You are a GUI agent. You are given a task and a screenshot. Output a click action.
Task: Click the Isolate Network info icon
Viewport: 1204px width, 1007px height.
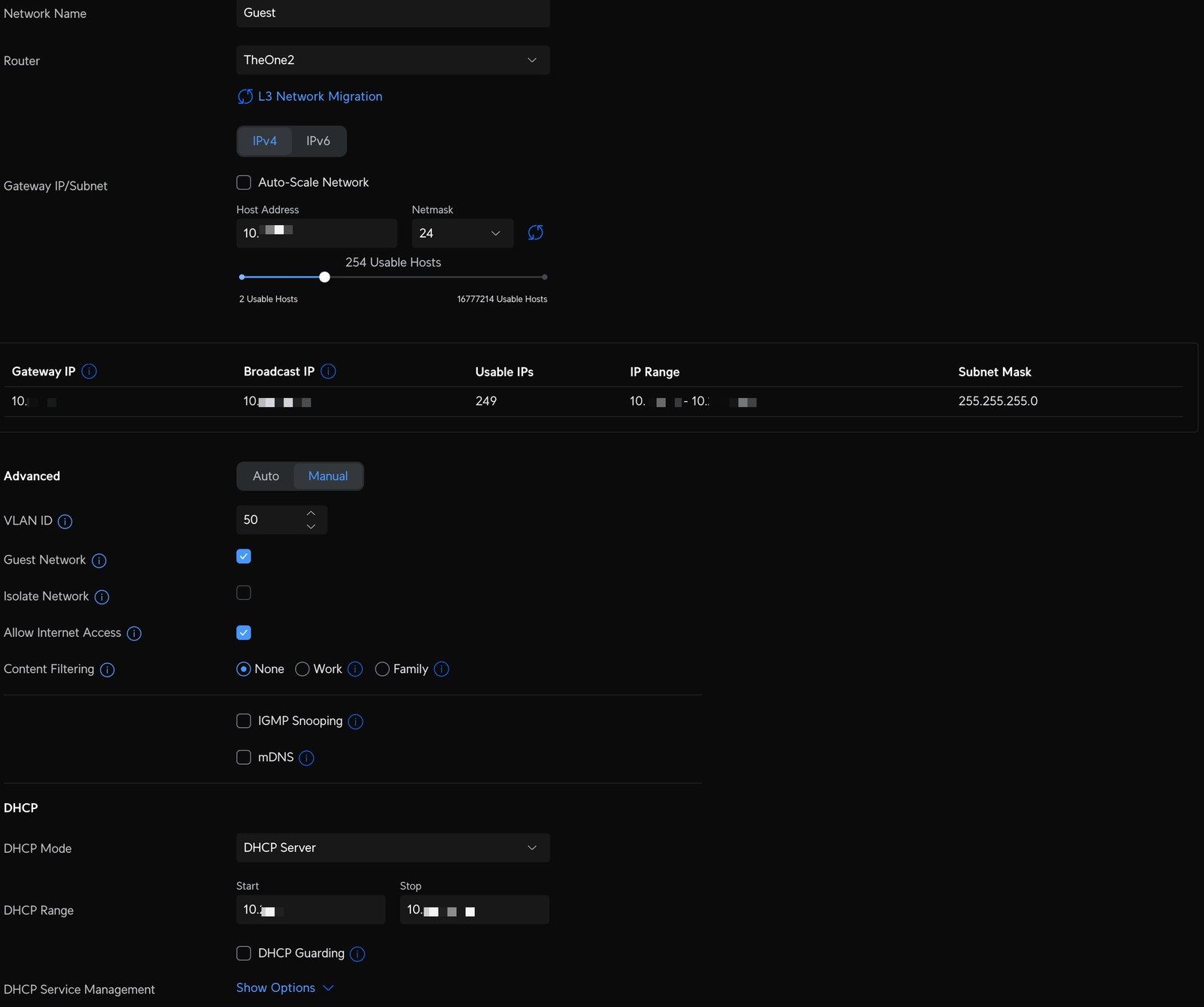click(102, 597)
